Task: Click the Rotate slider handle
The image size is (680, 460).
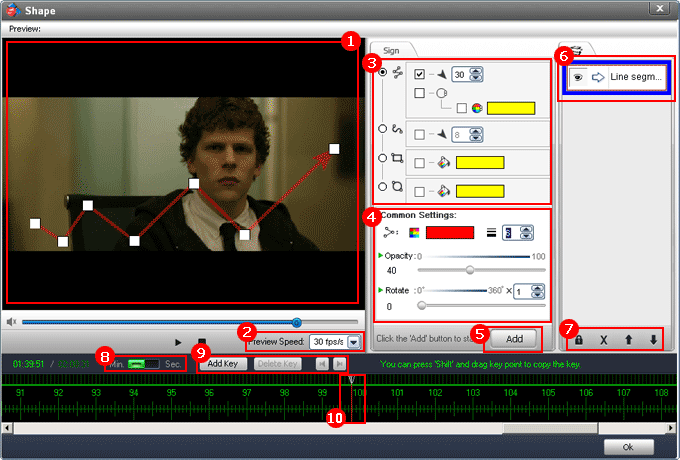Action: (422, 306)
